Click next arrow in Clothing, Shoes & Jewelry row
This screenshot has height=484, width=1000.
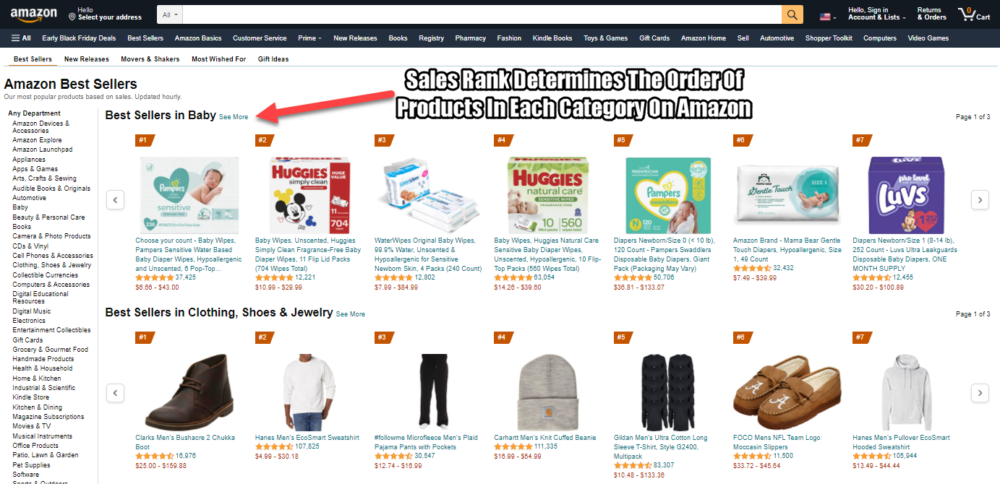click(x=980, y=393)
